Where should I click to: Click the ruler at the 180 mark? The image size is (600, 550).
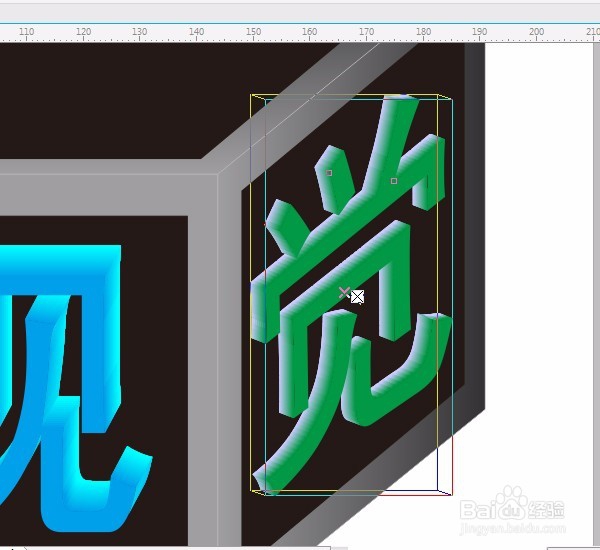click(423, 32)
